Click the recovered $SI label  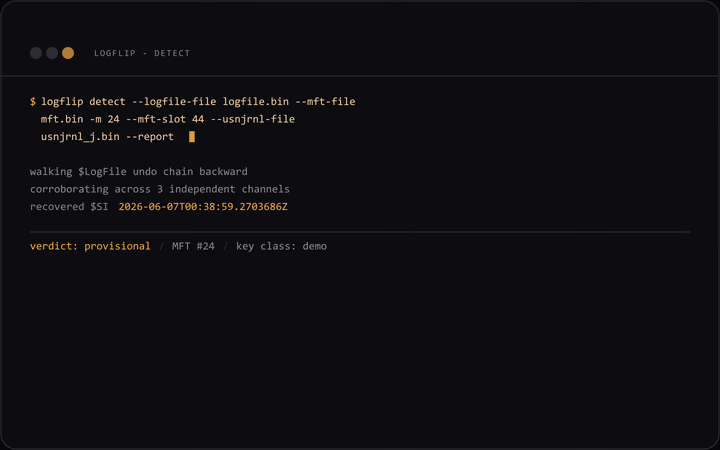click(69, 207)
